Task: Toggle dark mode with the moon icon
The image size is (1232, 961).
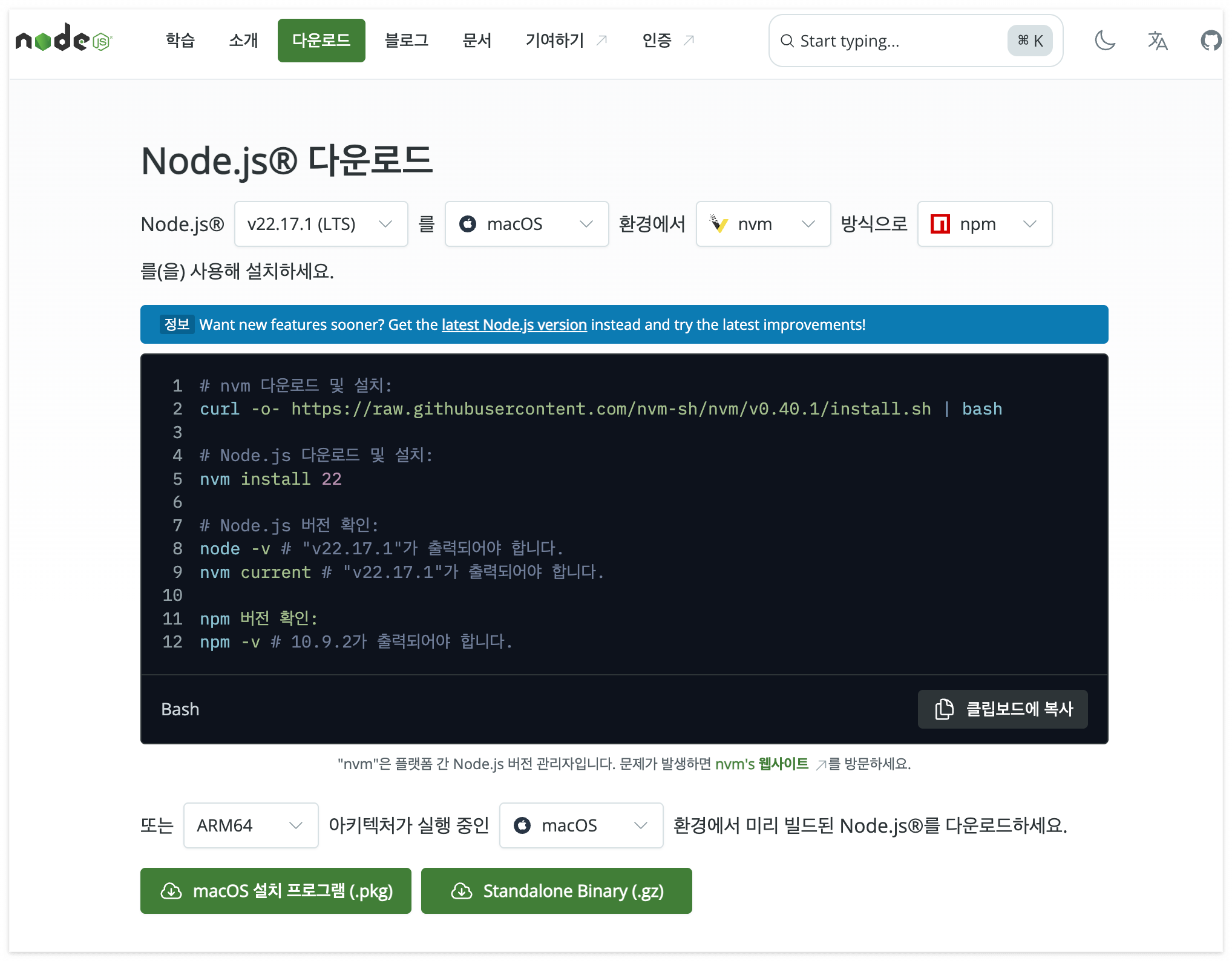Action: pyautogui.click(x=1105, y=41)
